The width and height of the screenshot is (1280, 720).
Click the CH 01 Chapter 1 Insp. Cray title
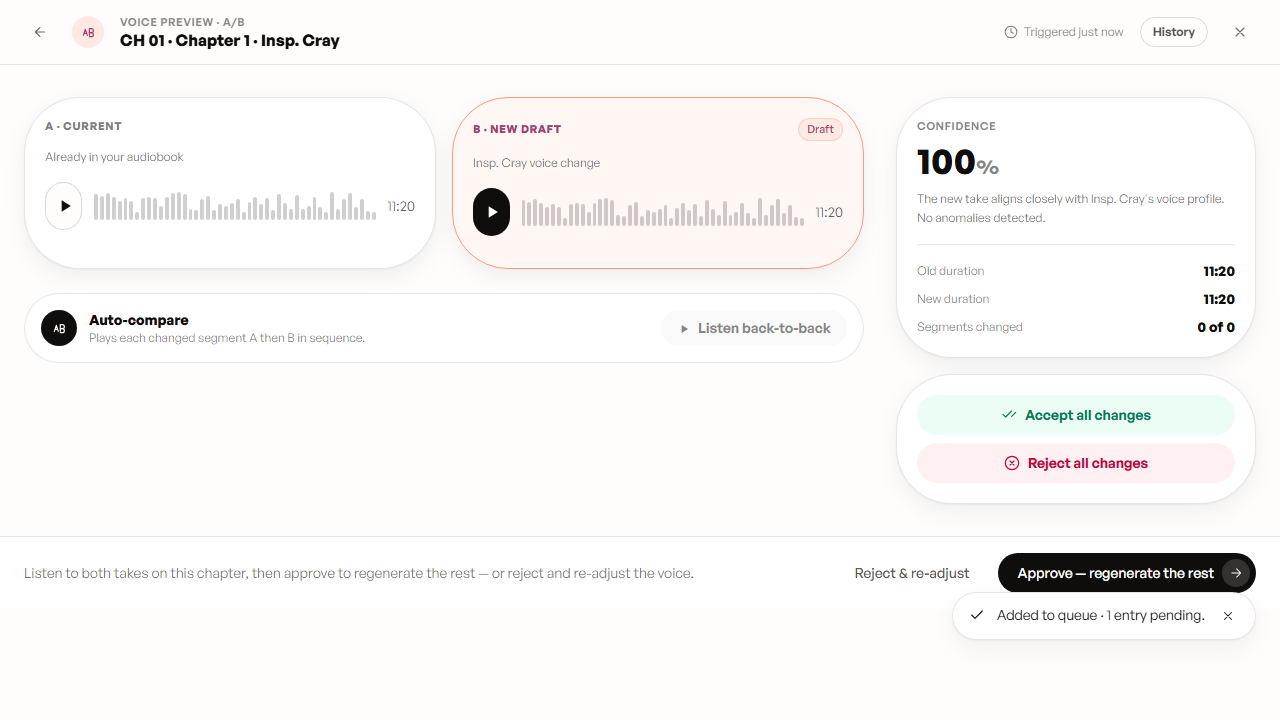tap(230, 41)
